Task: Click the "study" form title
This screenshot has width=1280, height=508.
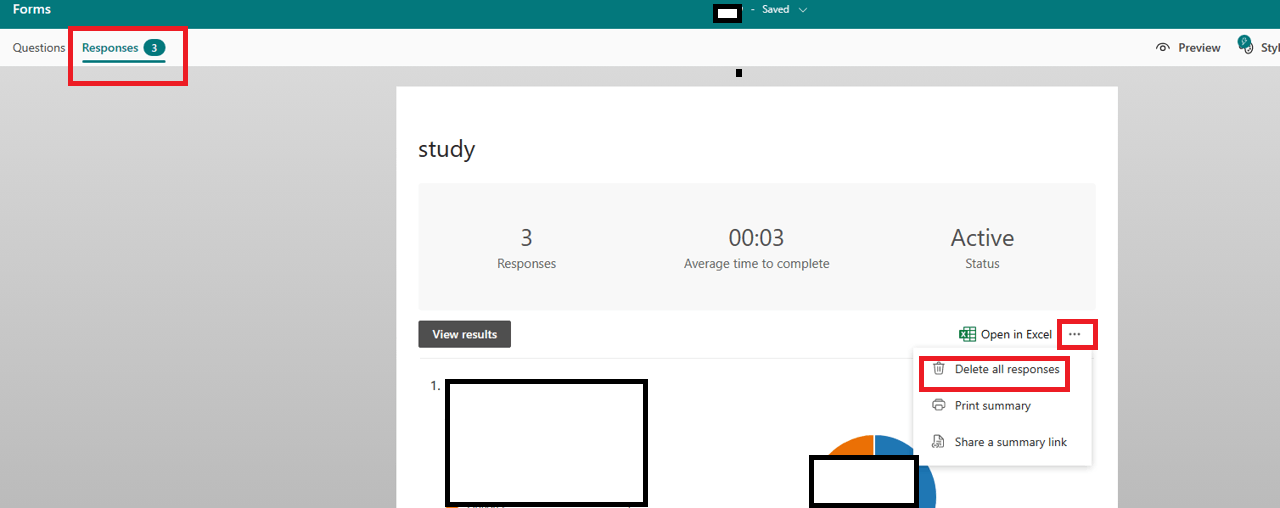Action: coord(447,150)
